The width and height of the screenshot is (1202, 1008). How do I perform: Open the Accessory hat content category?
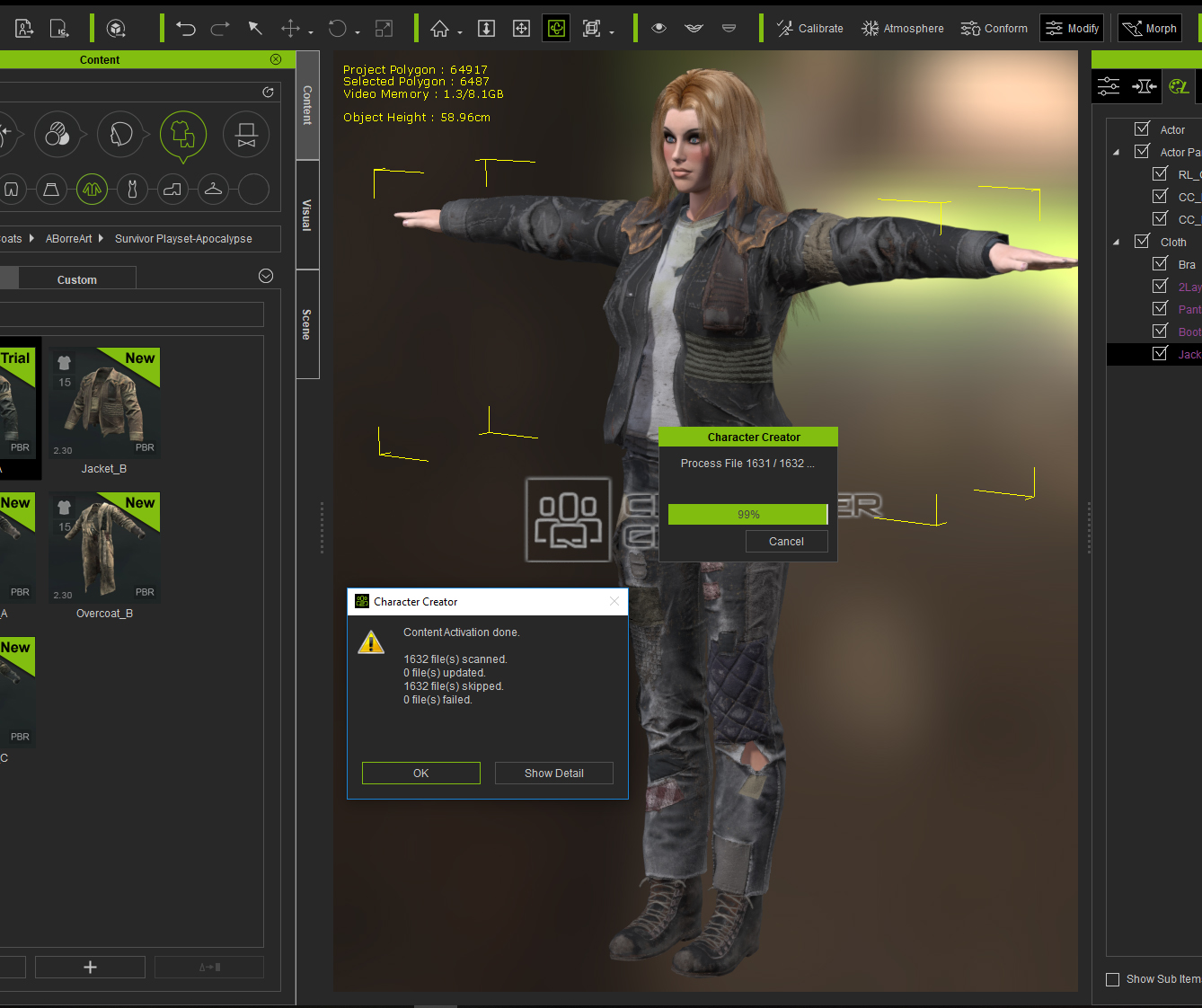click(x=246, y=135)
